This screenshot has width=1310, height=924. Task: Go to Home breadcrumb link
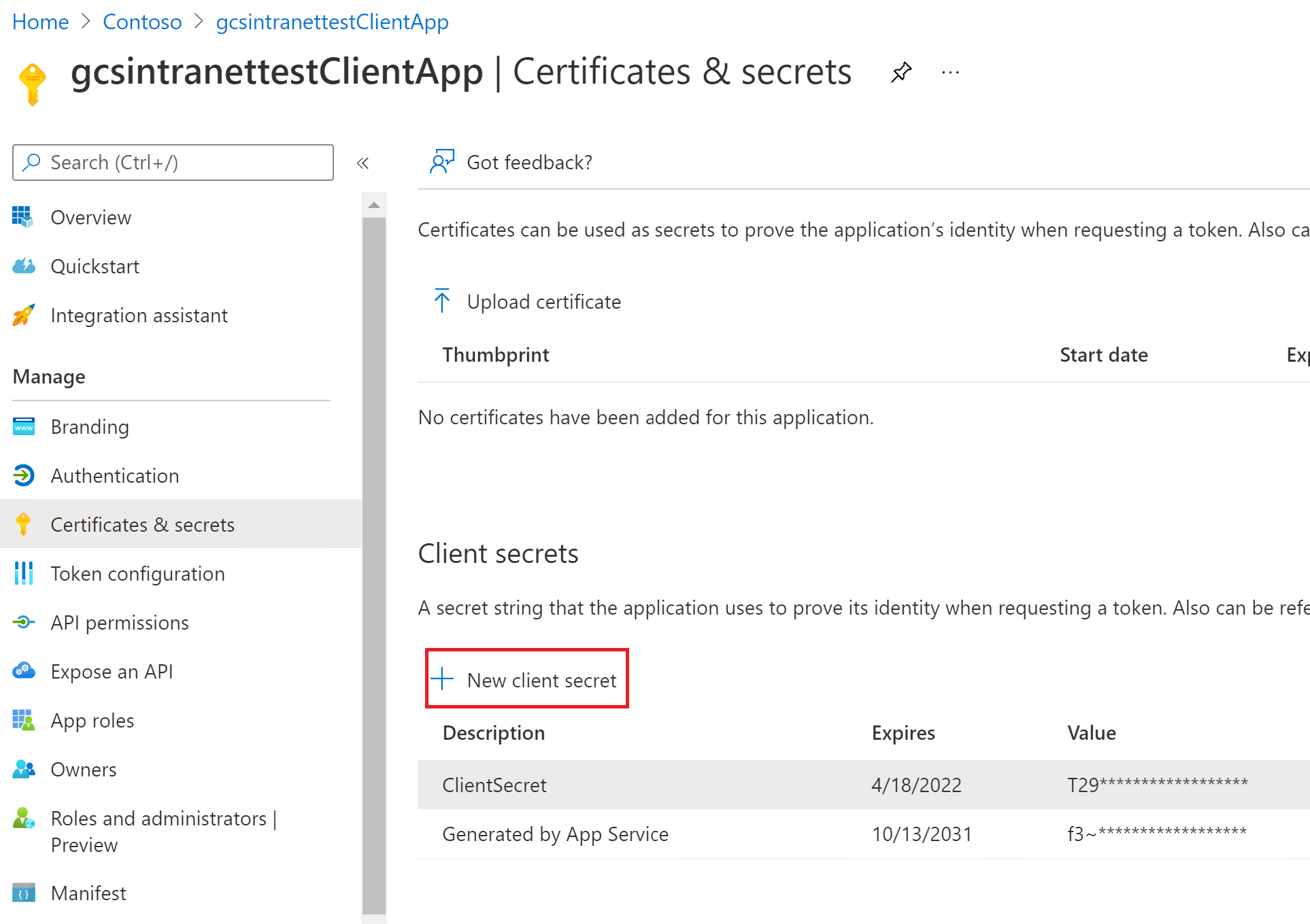tap(40, 22)
